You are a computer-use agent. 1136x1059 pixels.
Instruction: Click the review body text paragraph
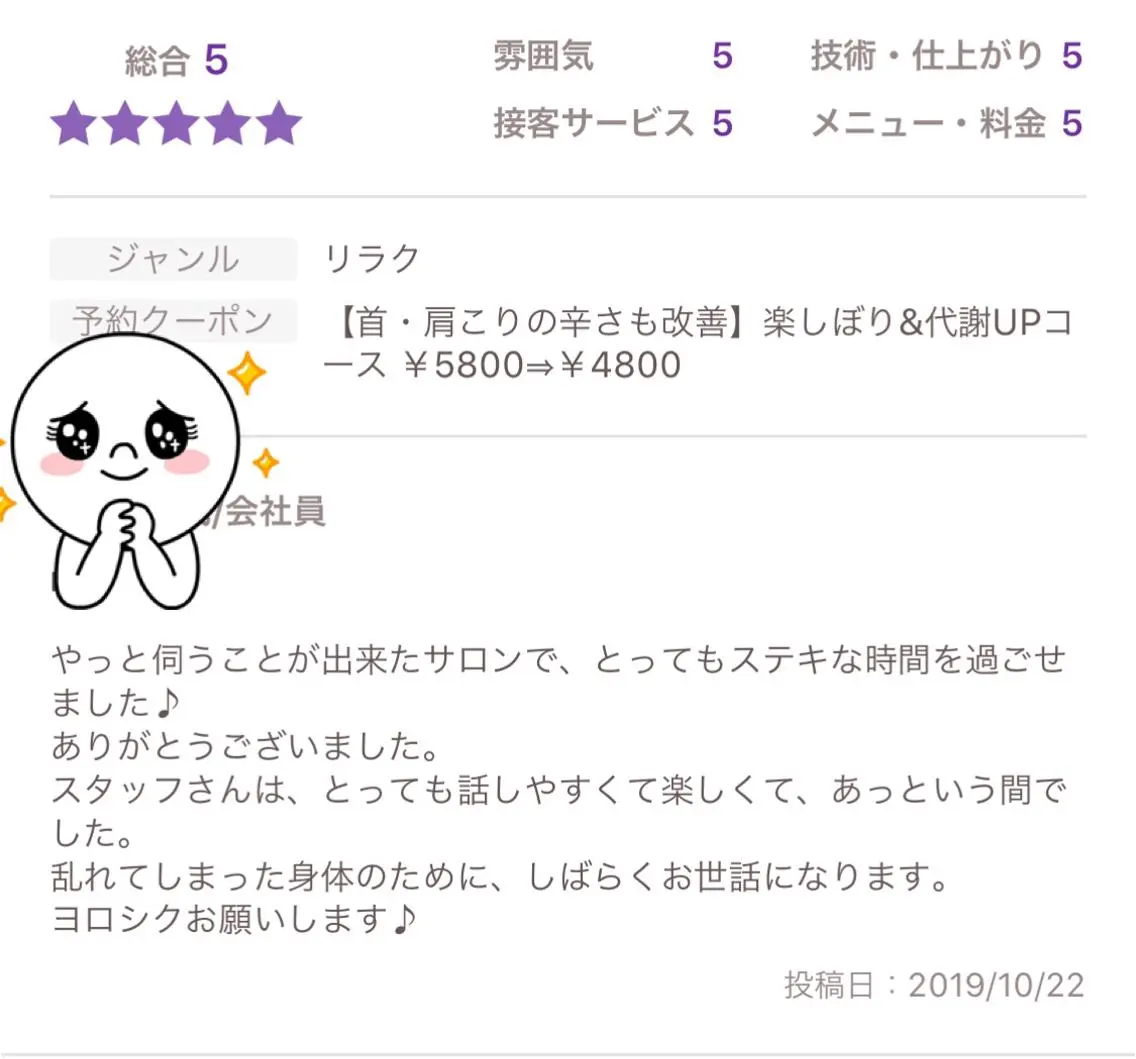coord(559,790)
